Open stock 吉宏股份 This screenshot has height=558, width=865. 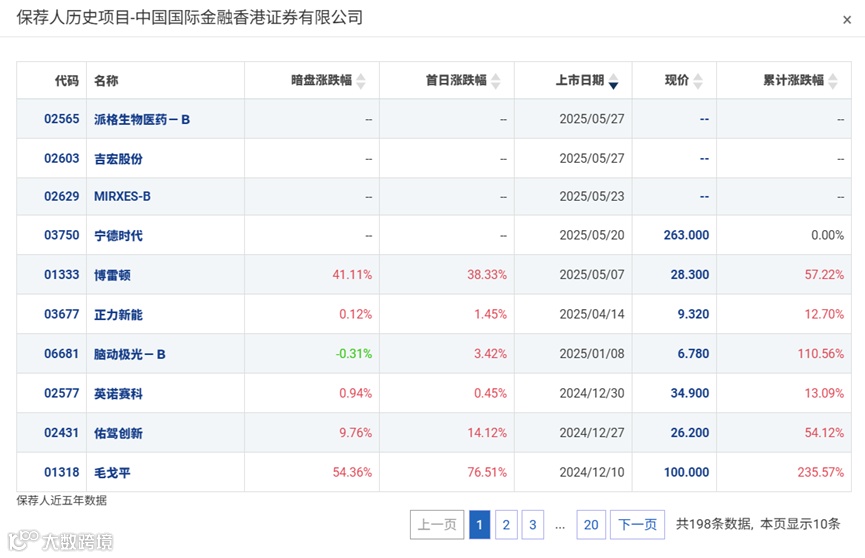(118, 159)
